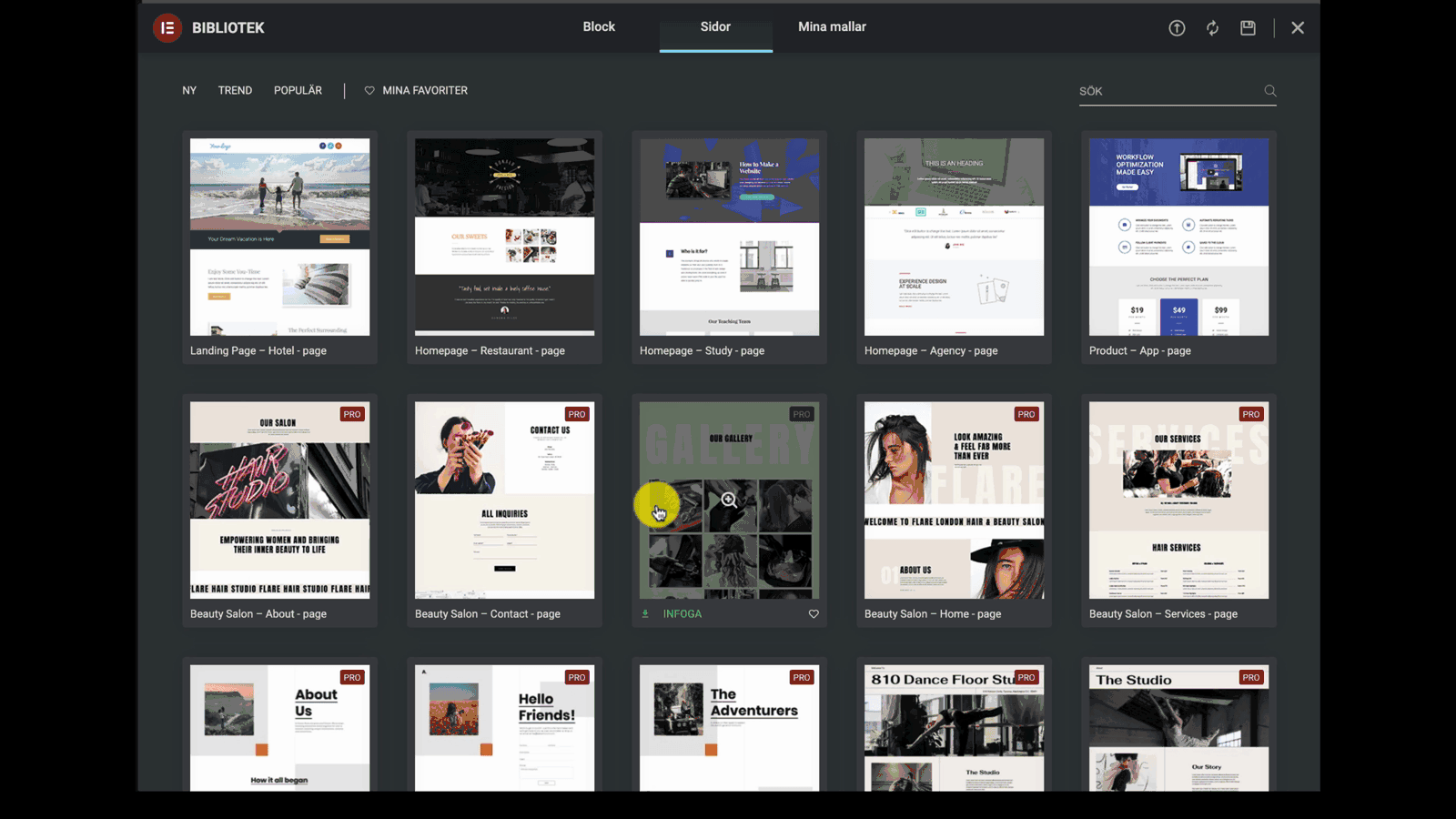Screen dimensions: 1456x819
Task: Click the Elementor logo icon
Action: click(x=167, y=28)
